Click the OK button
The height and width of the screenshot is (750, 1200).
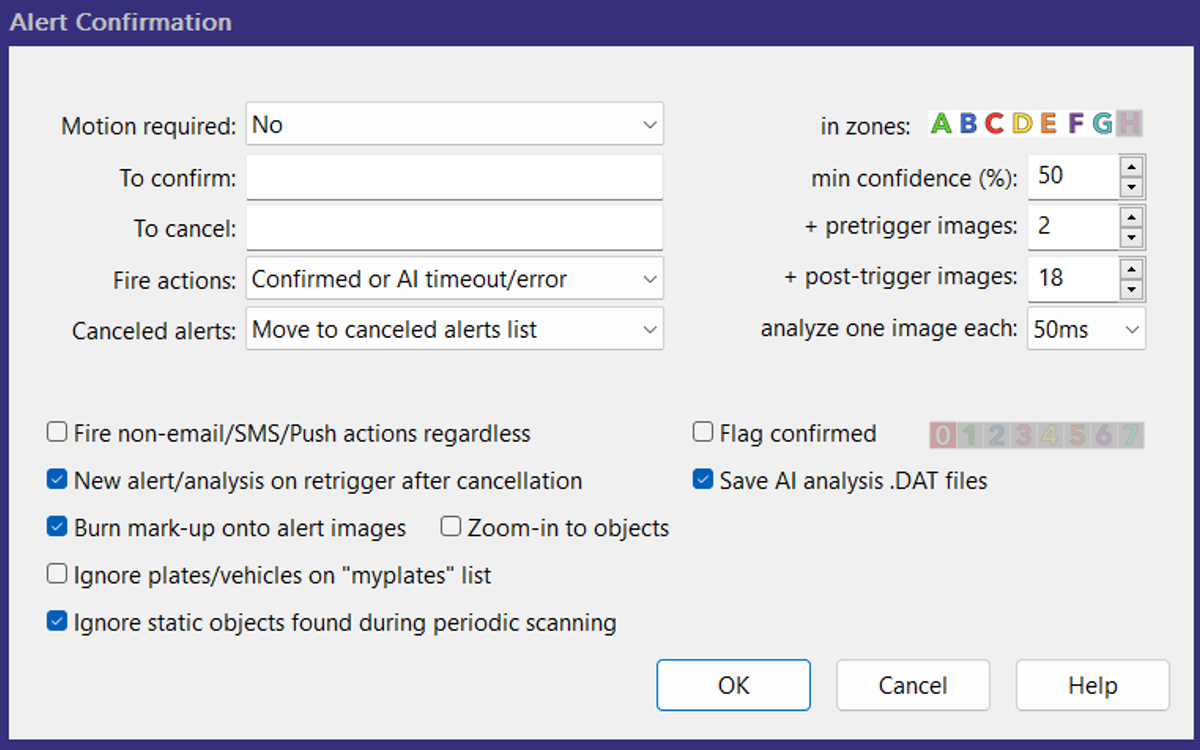click(733, 685)
